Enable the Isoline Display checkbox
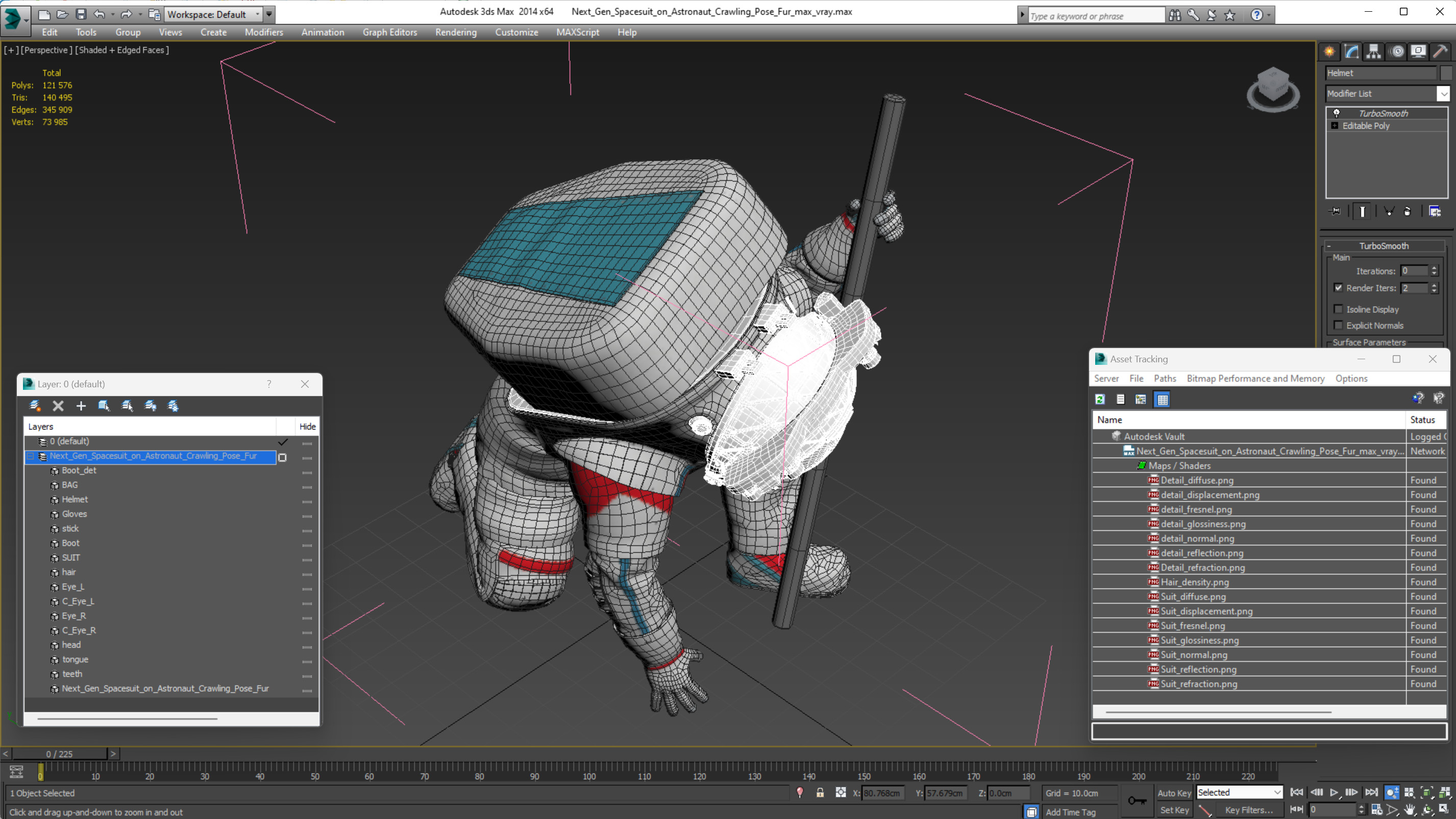1456x819 pixels. click(1339, 309)
